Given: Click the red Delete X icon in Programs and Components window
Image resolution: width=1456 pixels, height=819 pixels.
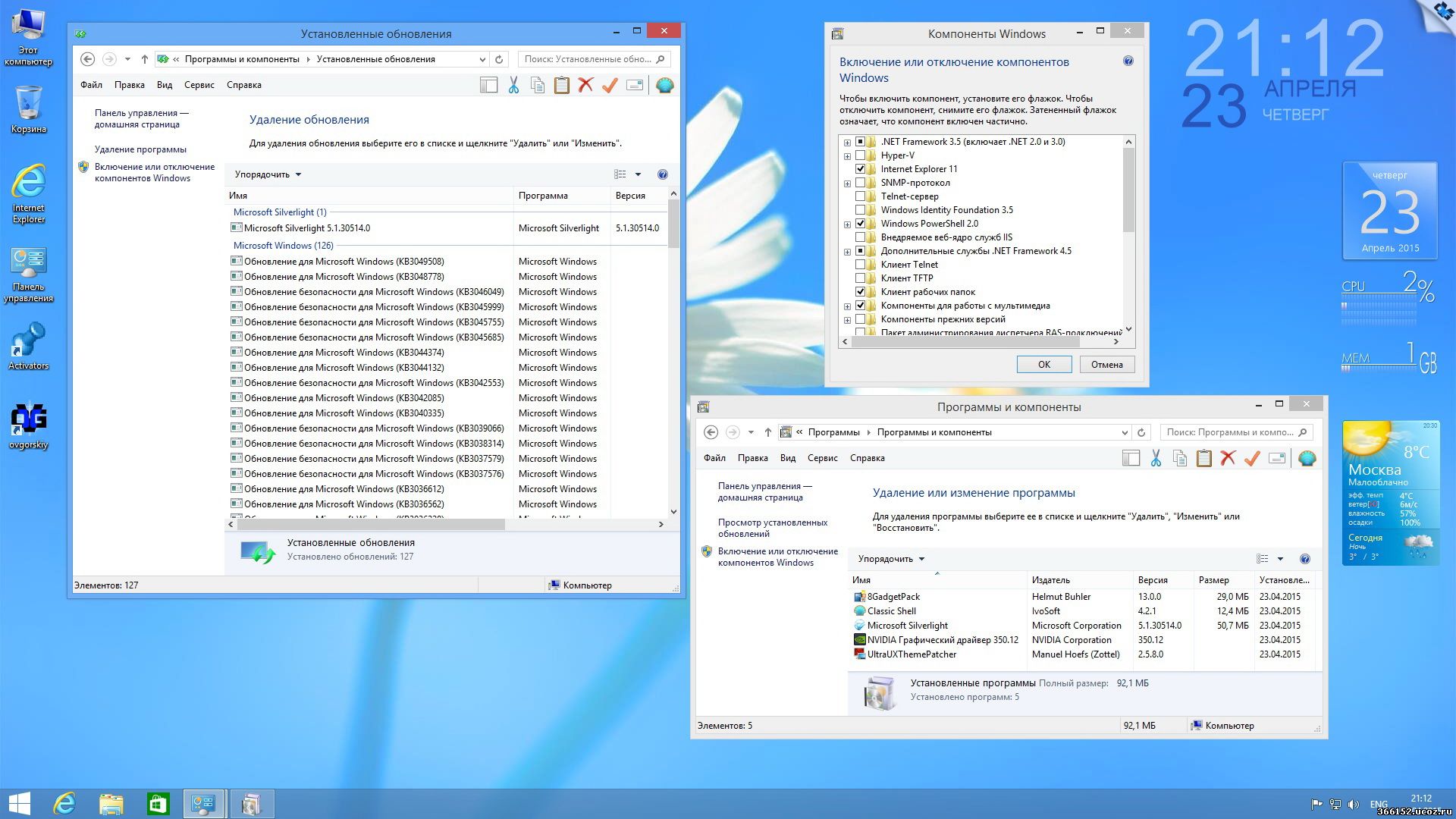Looking at the screenshot, I should coord(1228,458).
